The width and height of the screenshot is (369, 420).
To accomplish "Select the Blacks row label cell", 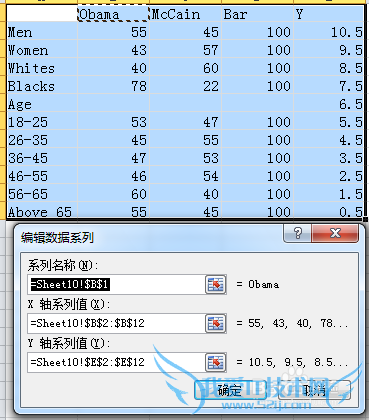I will click(42, 86).
